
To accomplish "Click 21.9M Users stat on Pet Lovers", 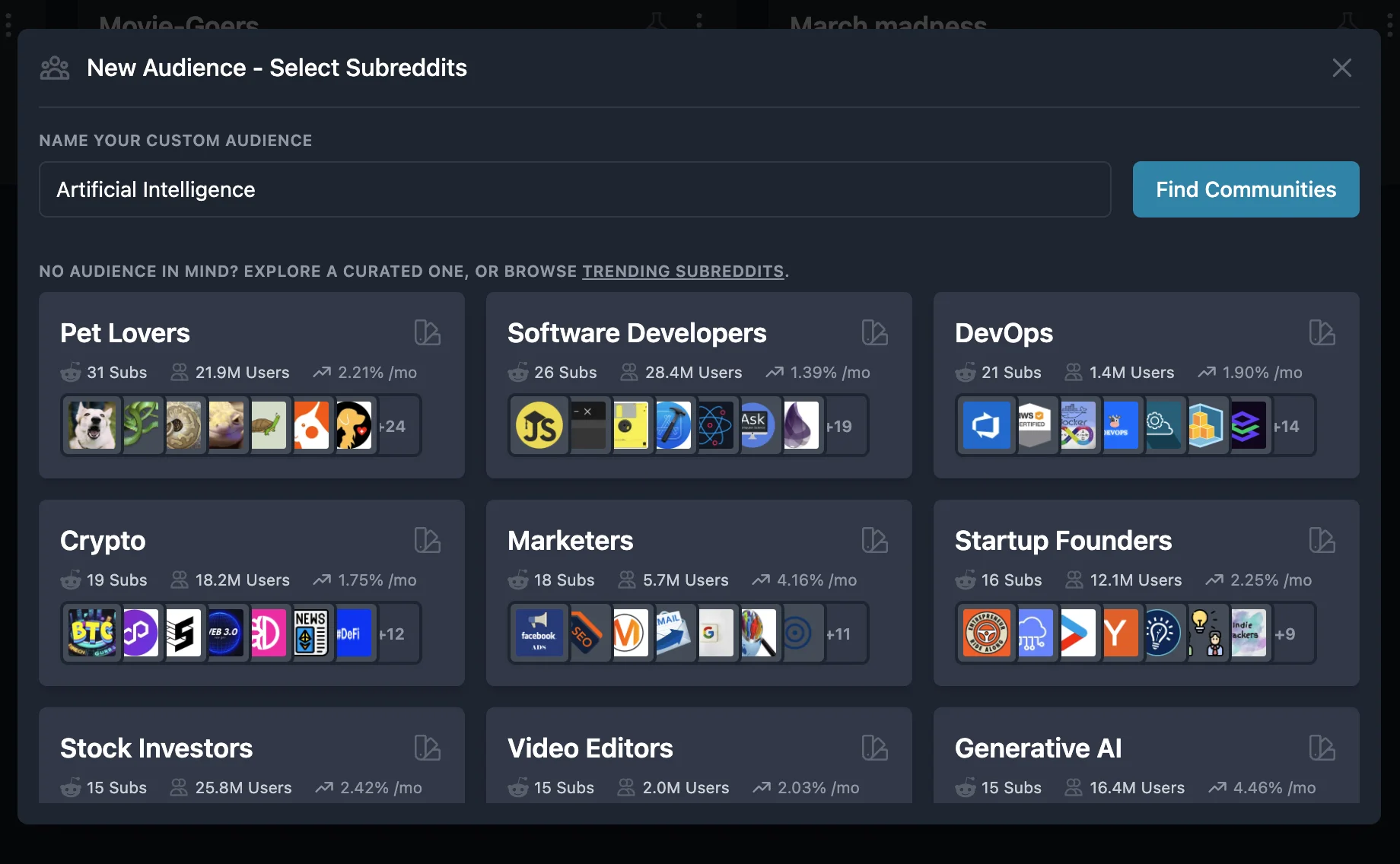I will click(231, 373).
